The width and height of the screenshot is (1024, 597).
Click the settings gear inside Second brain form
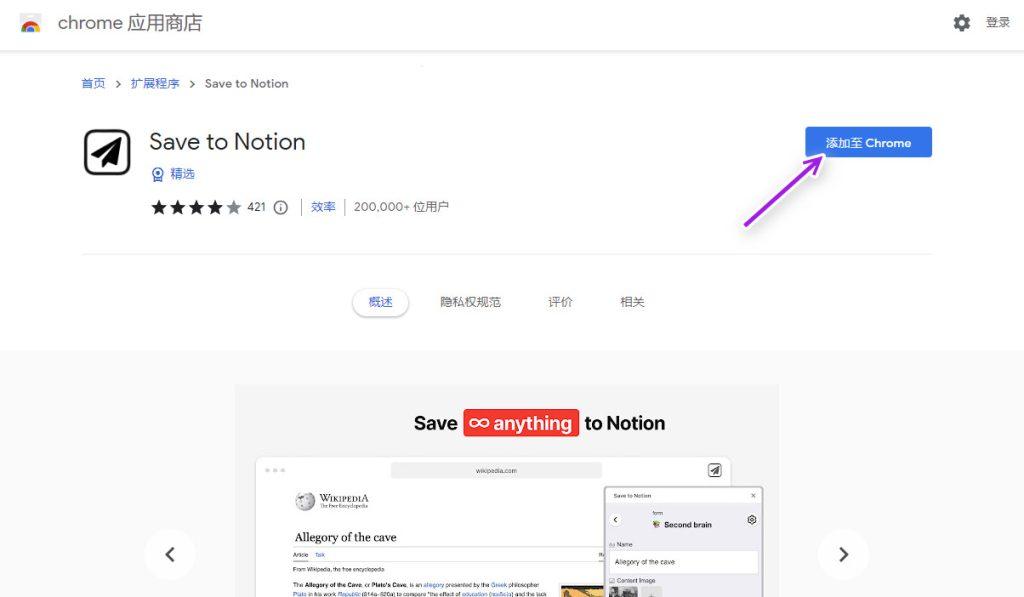(x=753, y=520)
